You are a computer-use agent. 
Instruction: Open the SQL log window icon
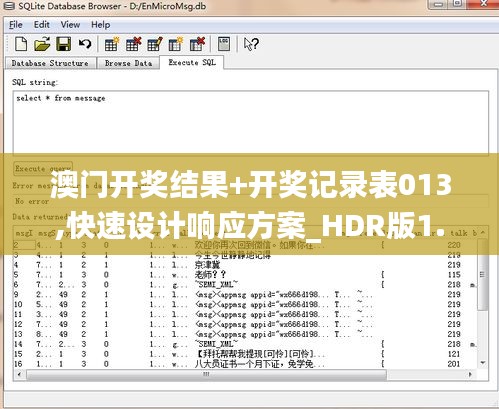coord(224,44)
